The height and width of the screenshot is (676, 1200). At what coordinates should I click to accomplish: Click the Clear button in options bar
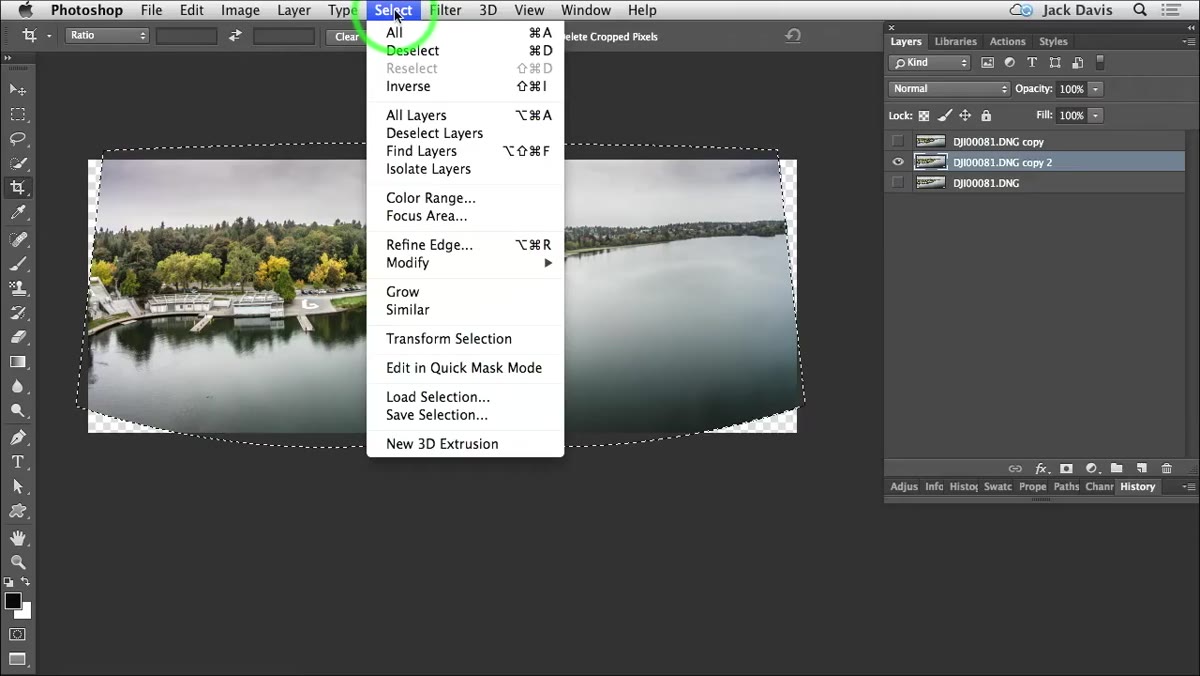(347, 36)
